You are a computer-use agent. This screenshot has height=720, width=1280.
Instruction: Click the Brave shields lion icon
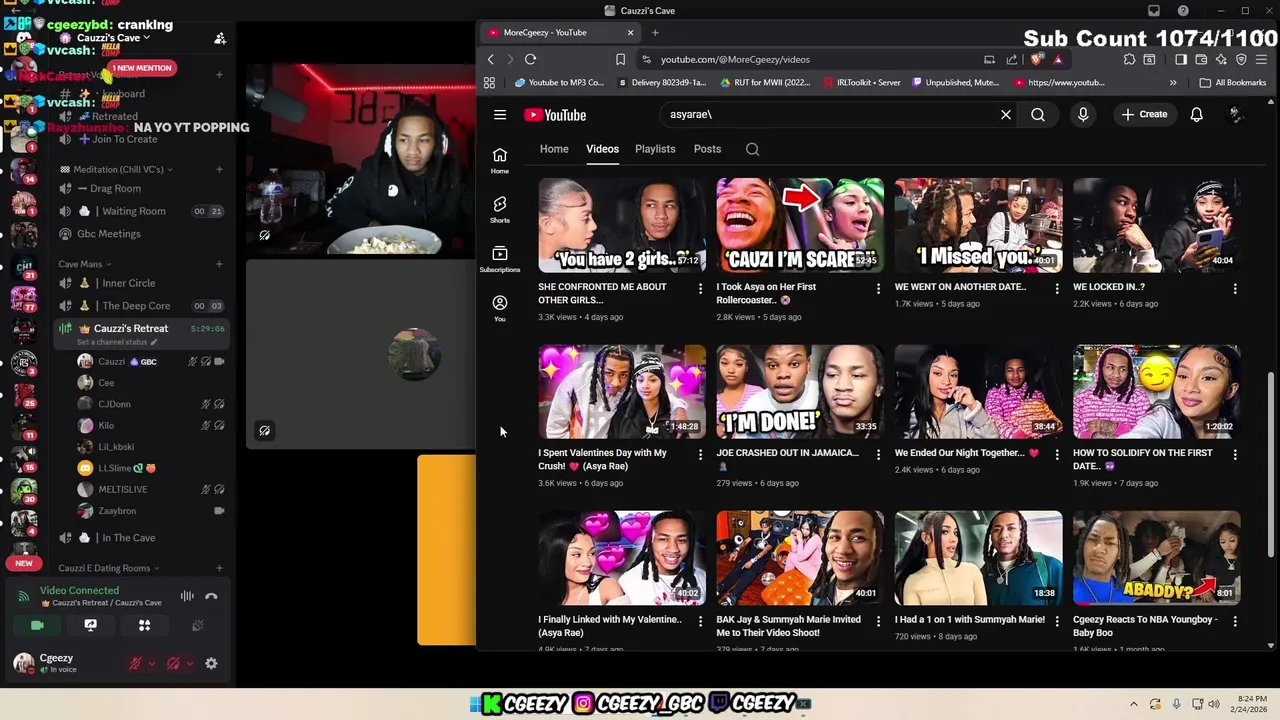(x=1037, y=59)
